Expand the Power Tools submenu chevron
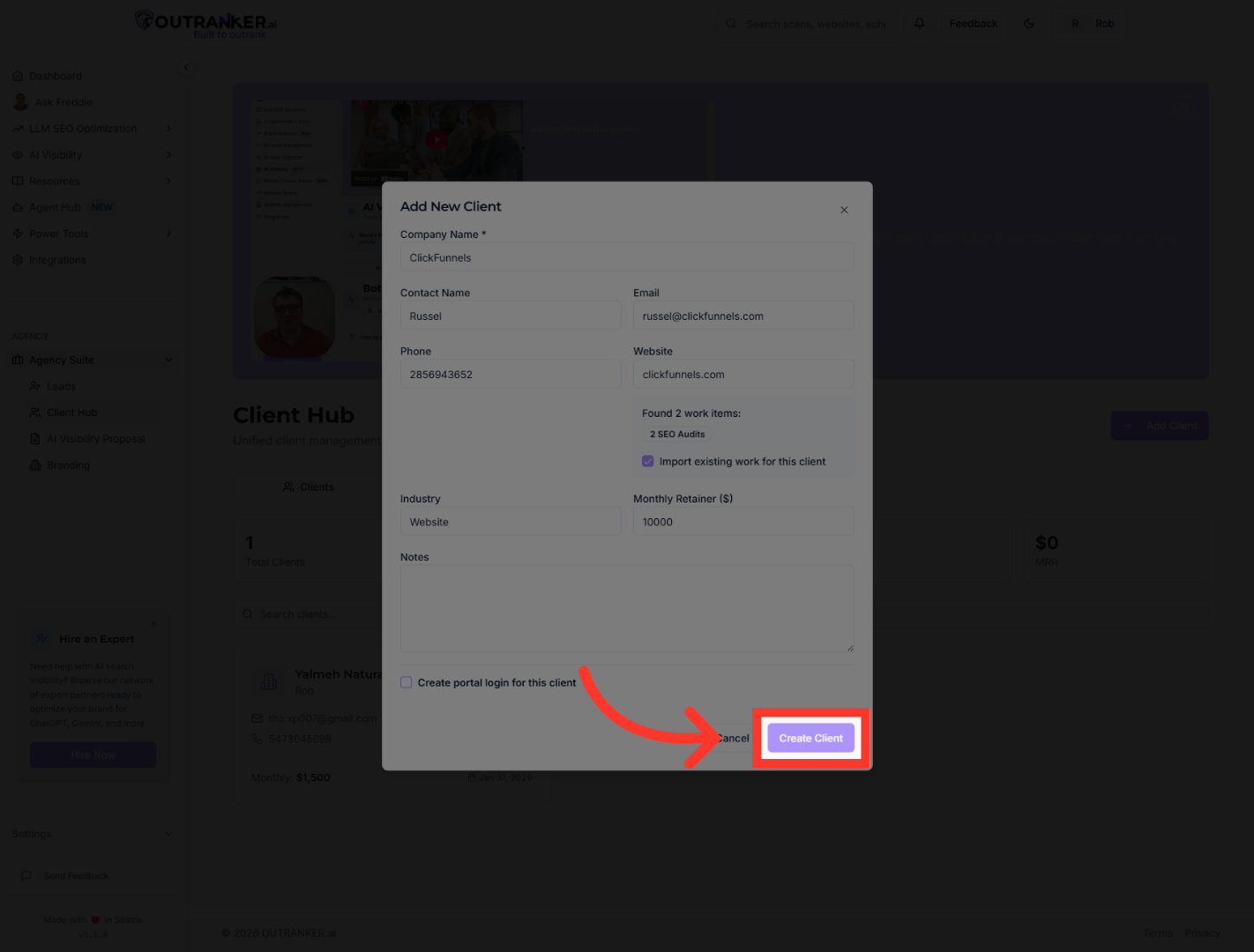 pos(168,234)
